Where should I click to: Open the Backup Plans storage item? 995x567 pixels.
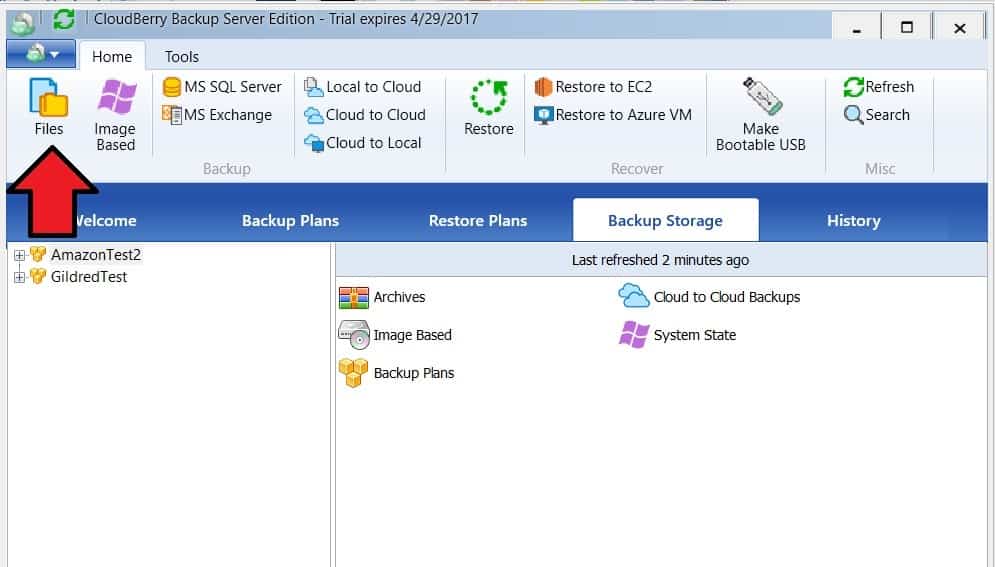[x=397, y=372]
